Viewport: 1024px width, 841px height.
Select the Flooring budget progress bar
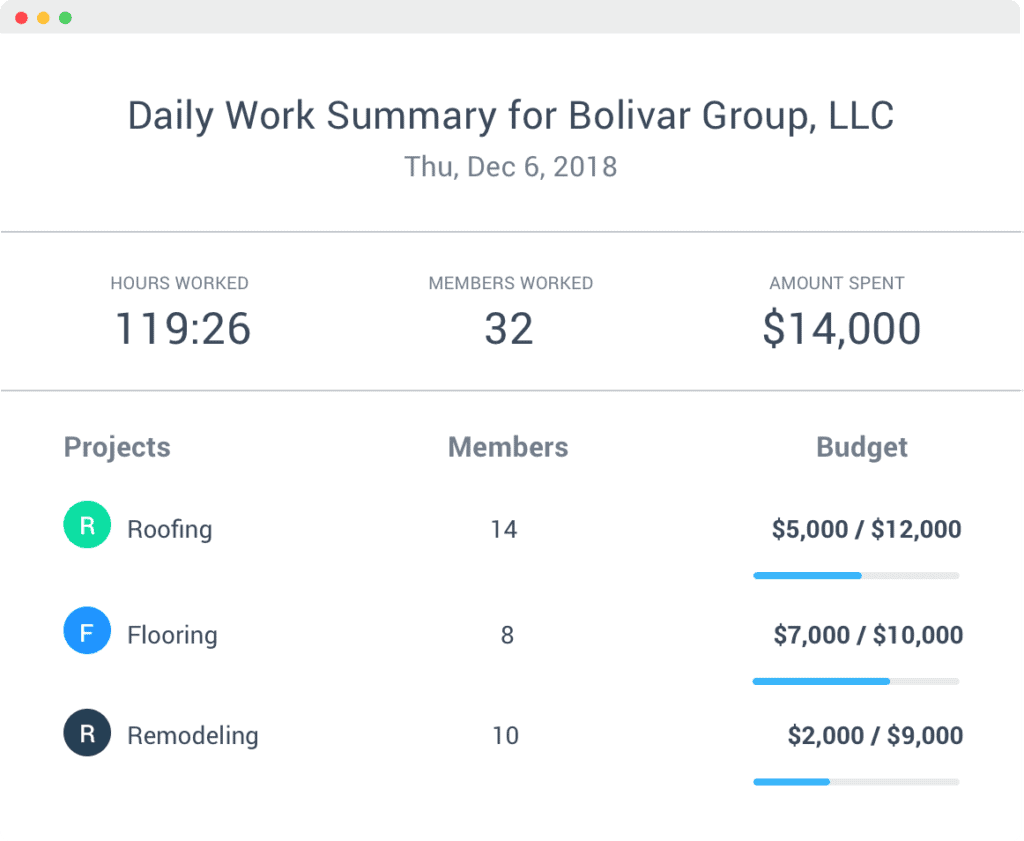[856, 681]
